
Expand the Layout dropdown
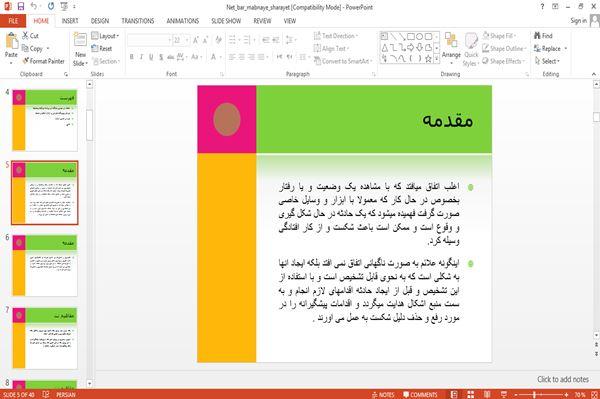tap(105, 36)
